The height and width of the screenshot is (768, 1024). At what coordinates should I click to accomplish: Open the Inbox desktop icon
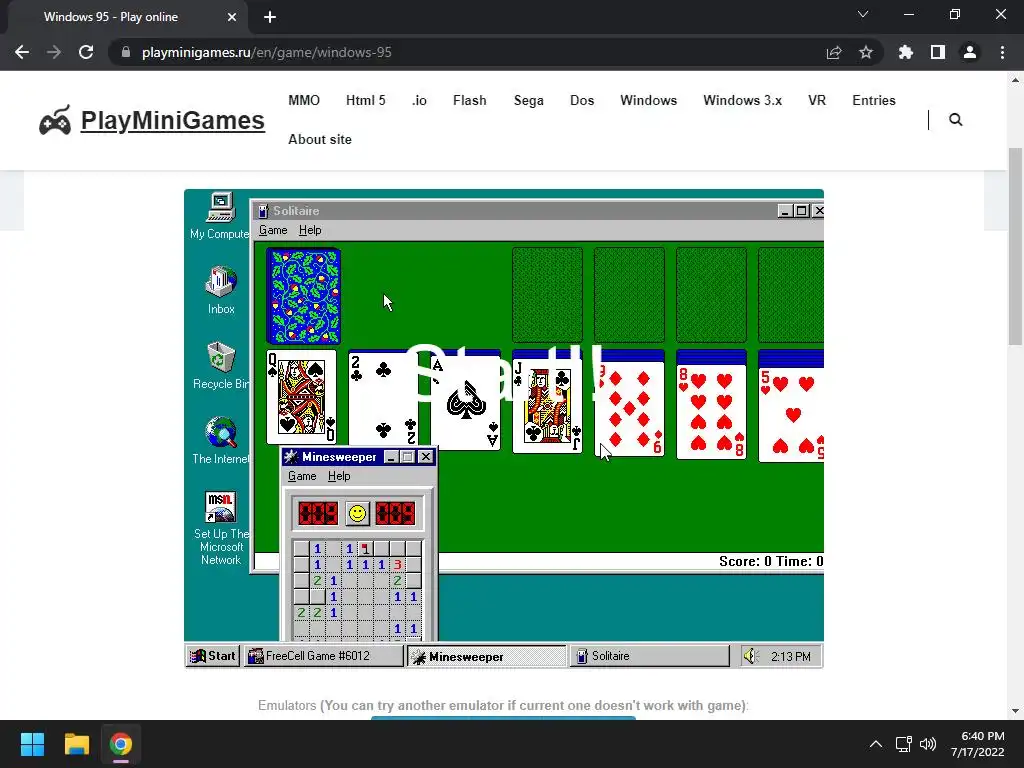pyautogui.click(x=221, y=291)
